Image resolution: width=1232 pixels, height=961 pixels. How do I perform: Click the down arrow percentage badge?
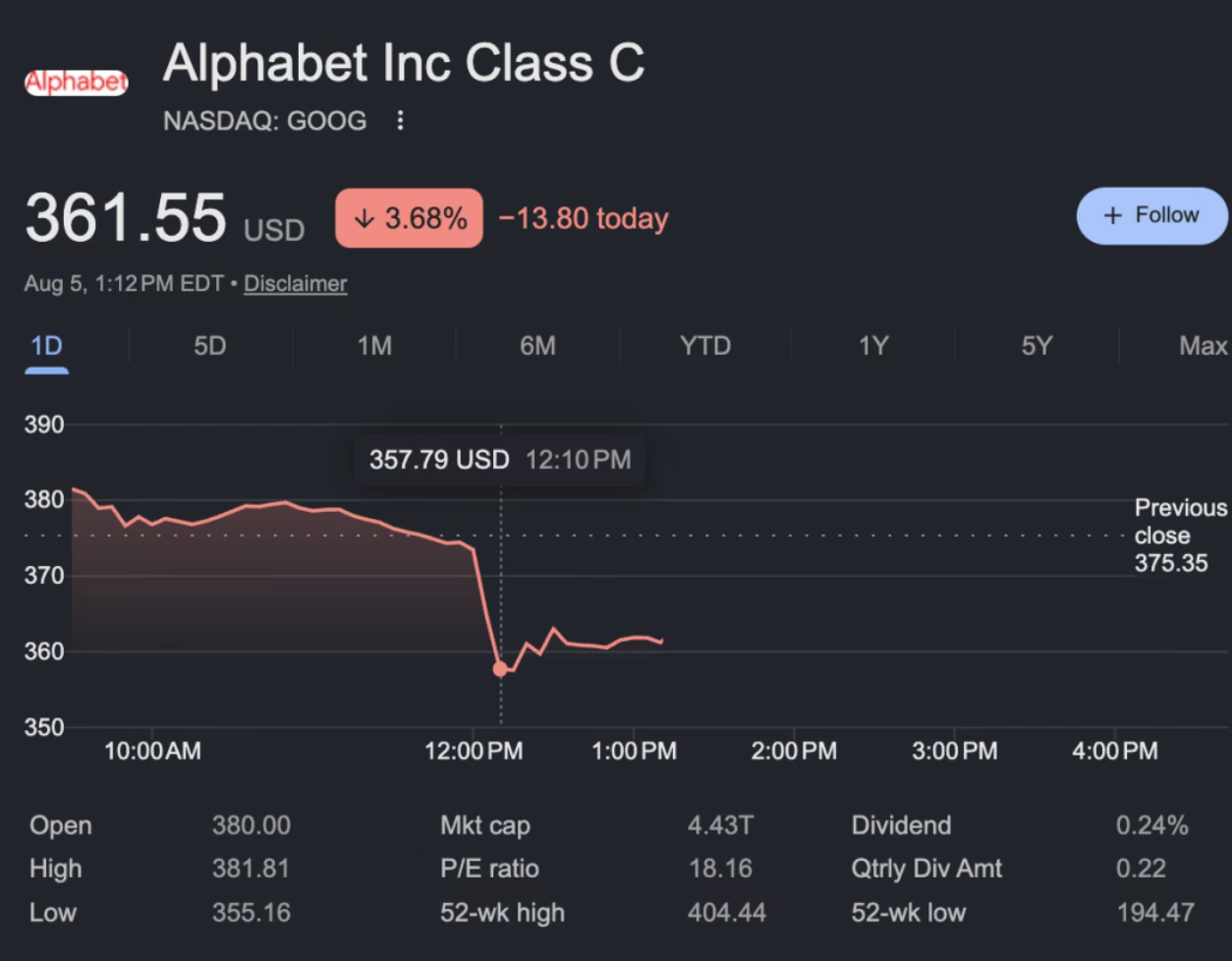409,218
